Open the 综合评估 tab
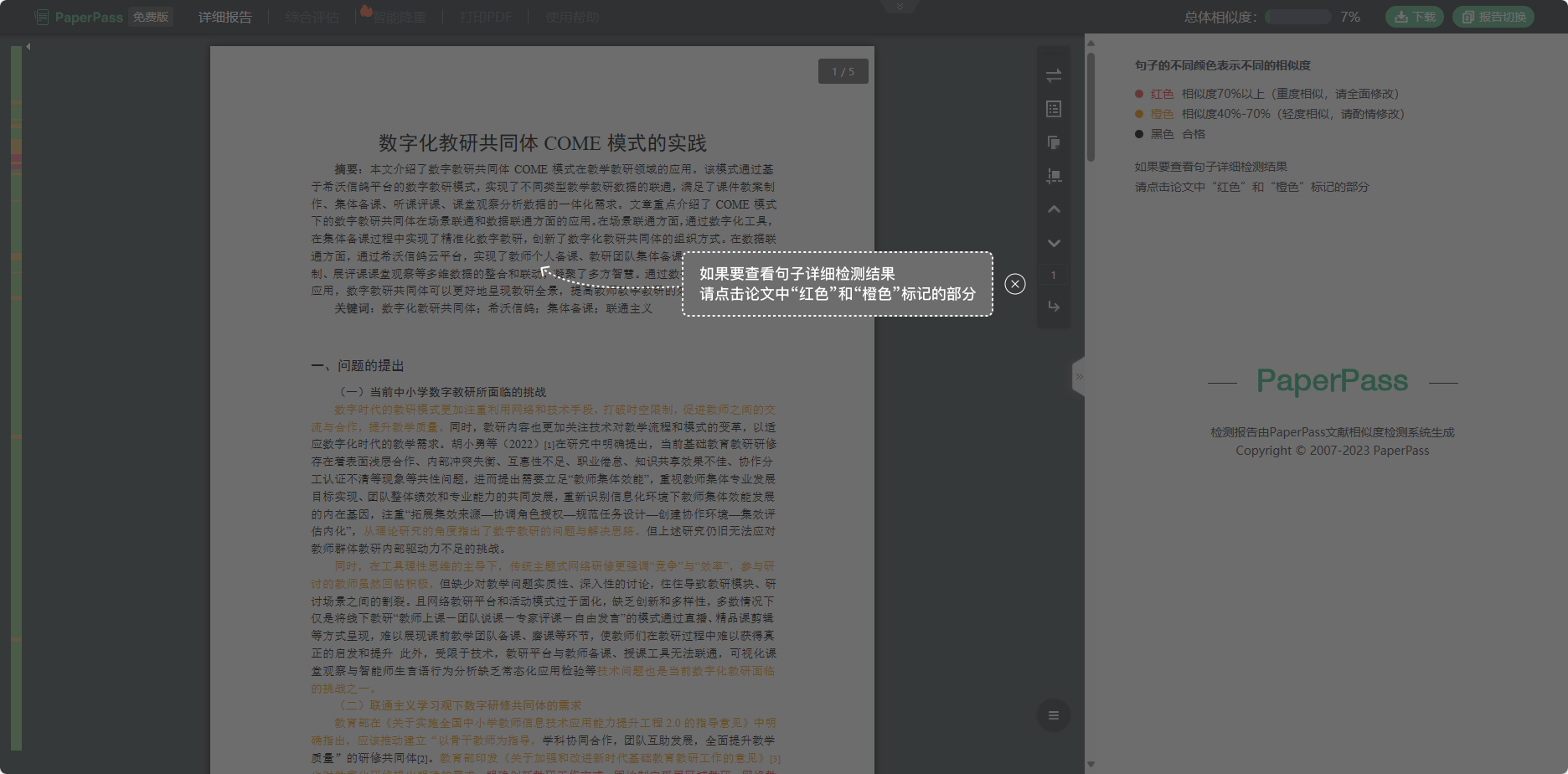1568x774 pixels. [312, 17]
